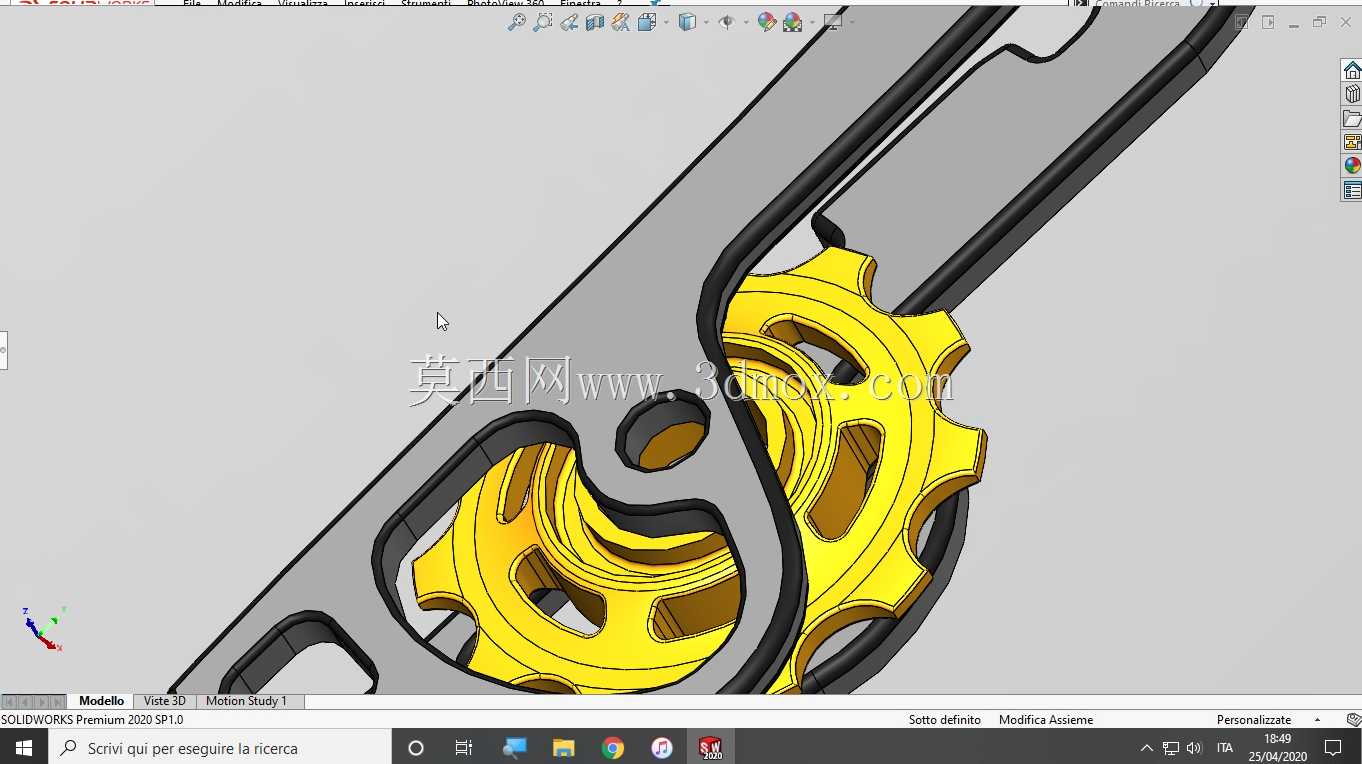Open the Custom Properties task pane icon
This screenshot has height=764, width=1362.
(1352, 190)
